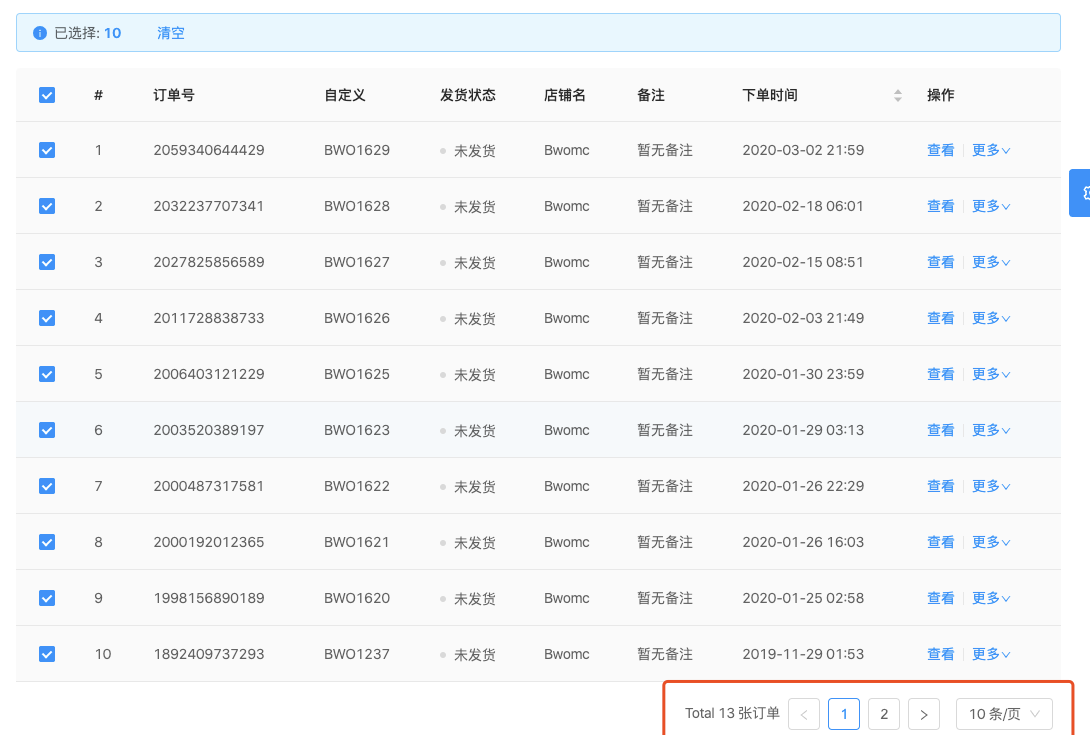Click 查看 for order 2032237707341
Image resolution: width=1090 pixels, height=735 pixels.
(x=940, y=206)
